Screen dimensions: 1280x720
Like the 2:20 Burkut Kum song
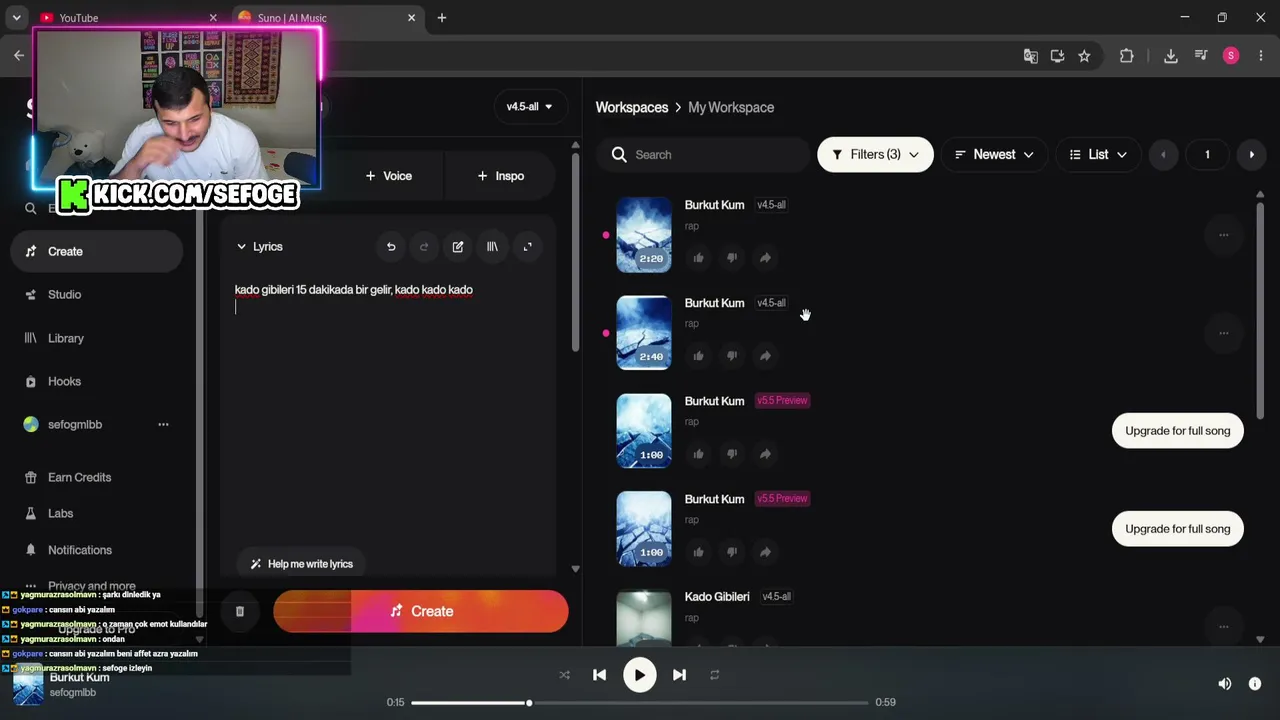[698, 258]
